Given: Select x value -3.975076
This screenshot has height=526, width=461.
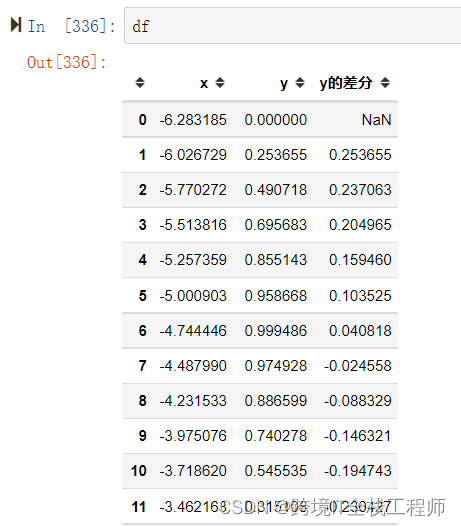Looking at the screenshot, I should [x=193, y=436].
